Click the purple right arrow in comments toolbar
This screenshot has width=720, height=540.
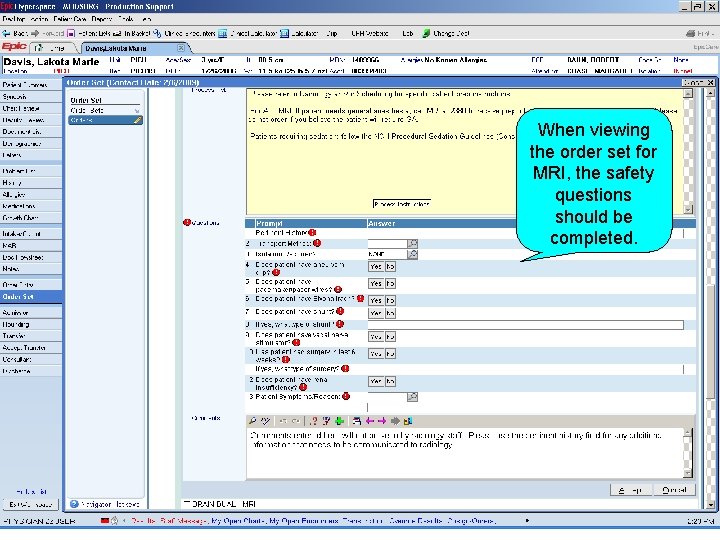(382, 421)
